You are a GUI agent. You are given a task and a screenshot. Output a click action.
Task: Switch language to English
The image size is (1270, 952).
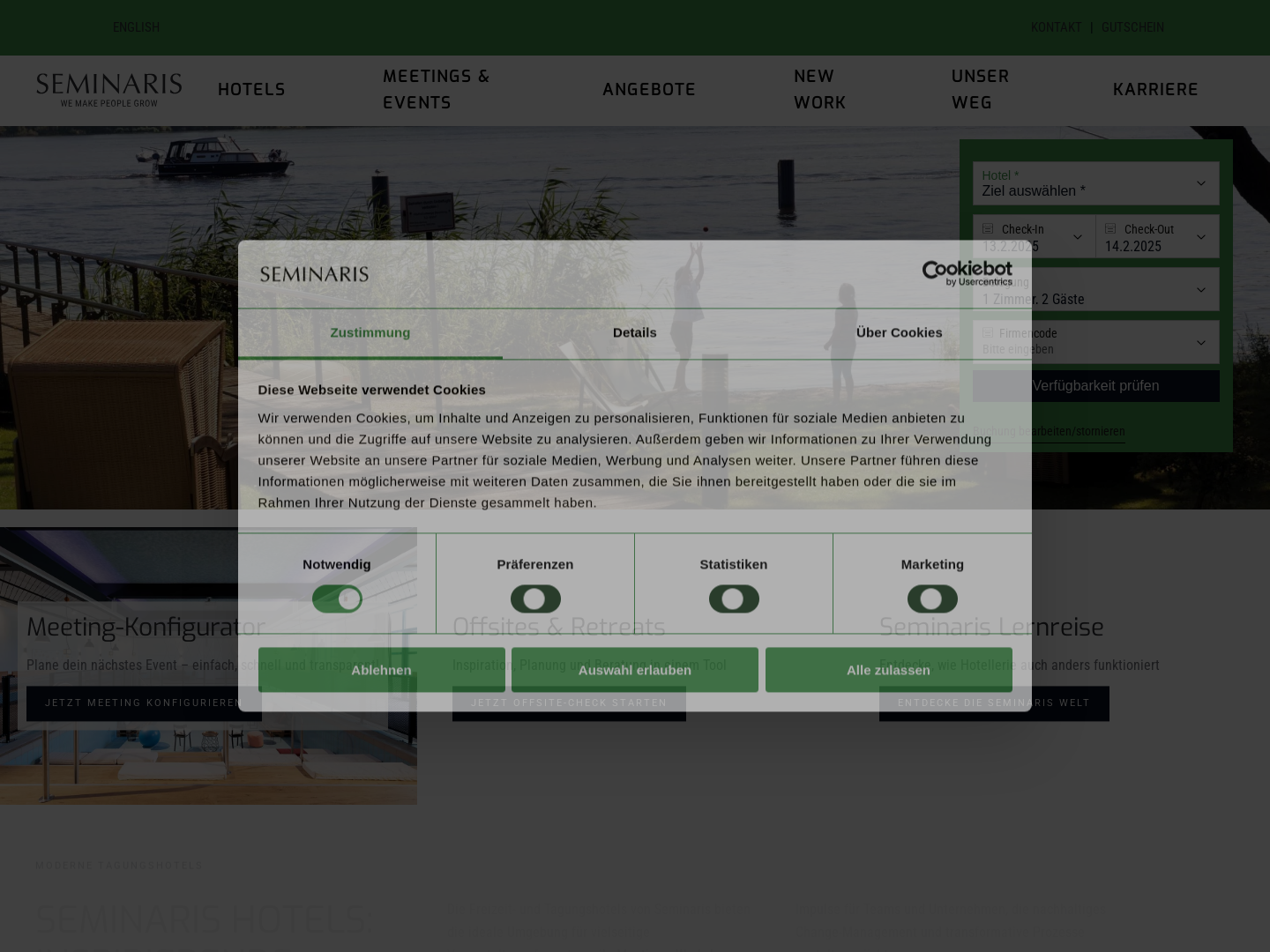pyautogui.click(x=136, y=27)
